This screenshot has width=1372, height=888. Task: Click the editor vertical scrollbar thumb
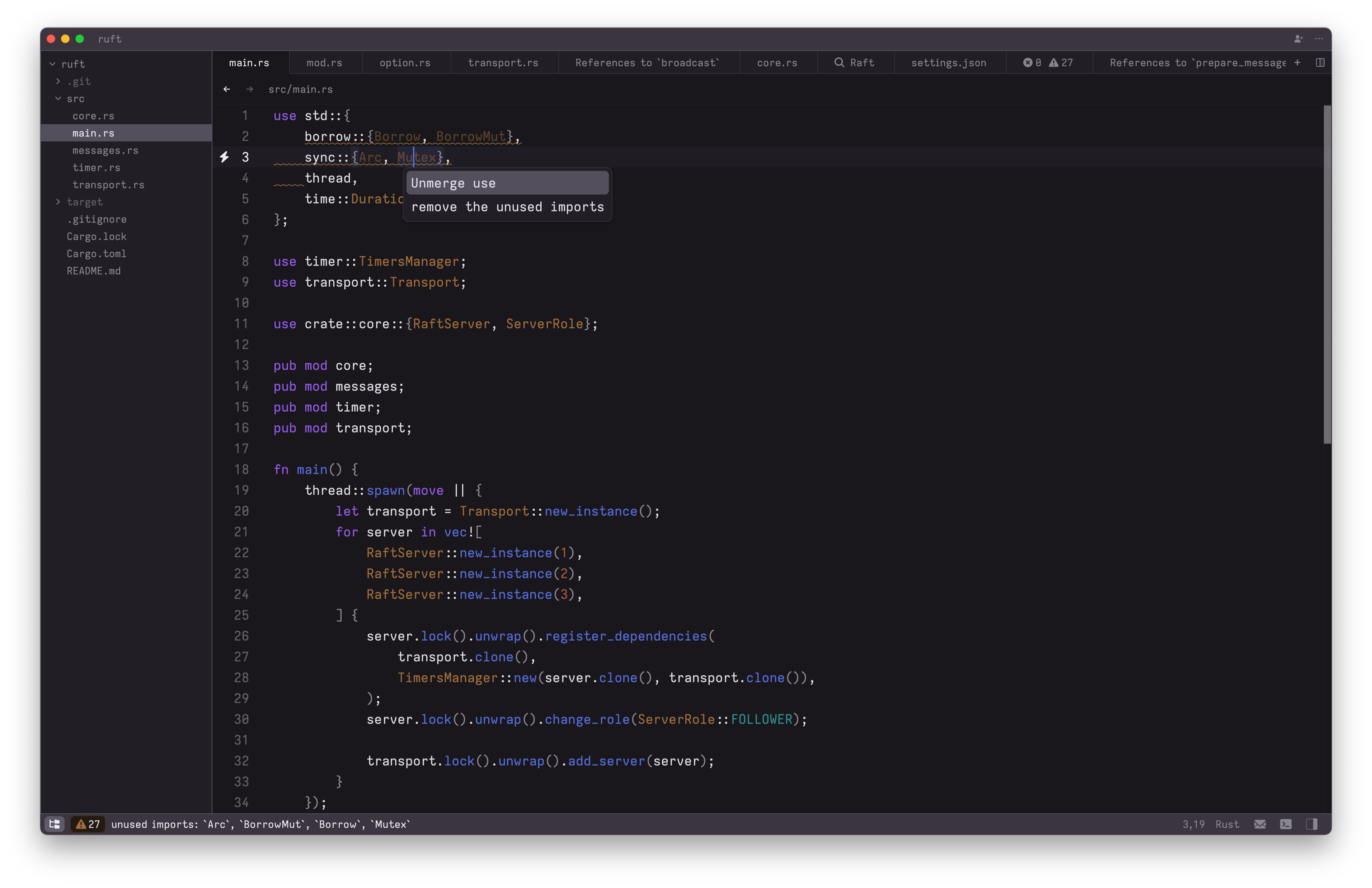coord(1327,275)
